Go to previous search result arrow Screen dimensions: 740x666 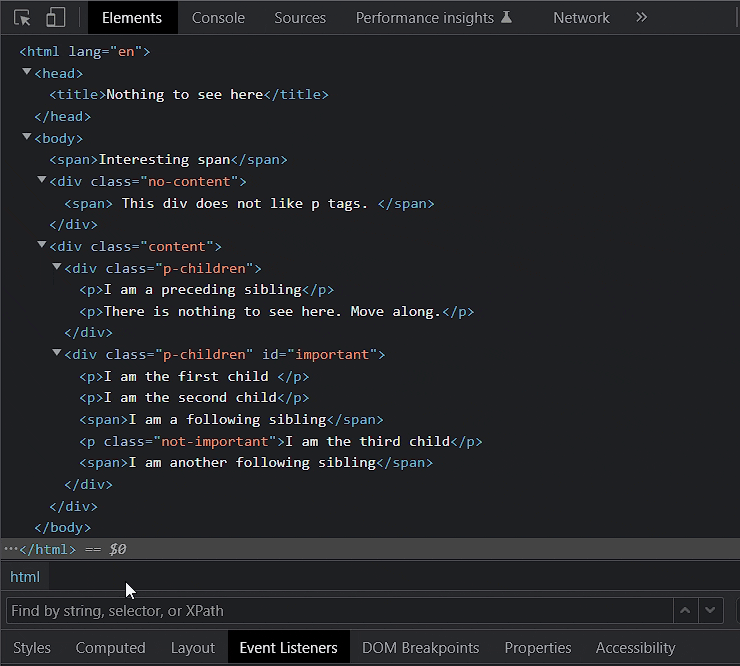[x=685, y=610]
